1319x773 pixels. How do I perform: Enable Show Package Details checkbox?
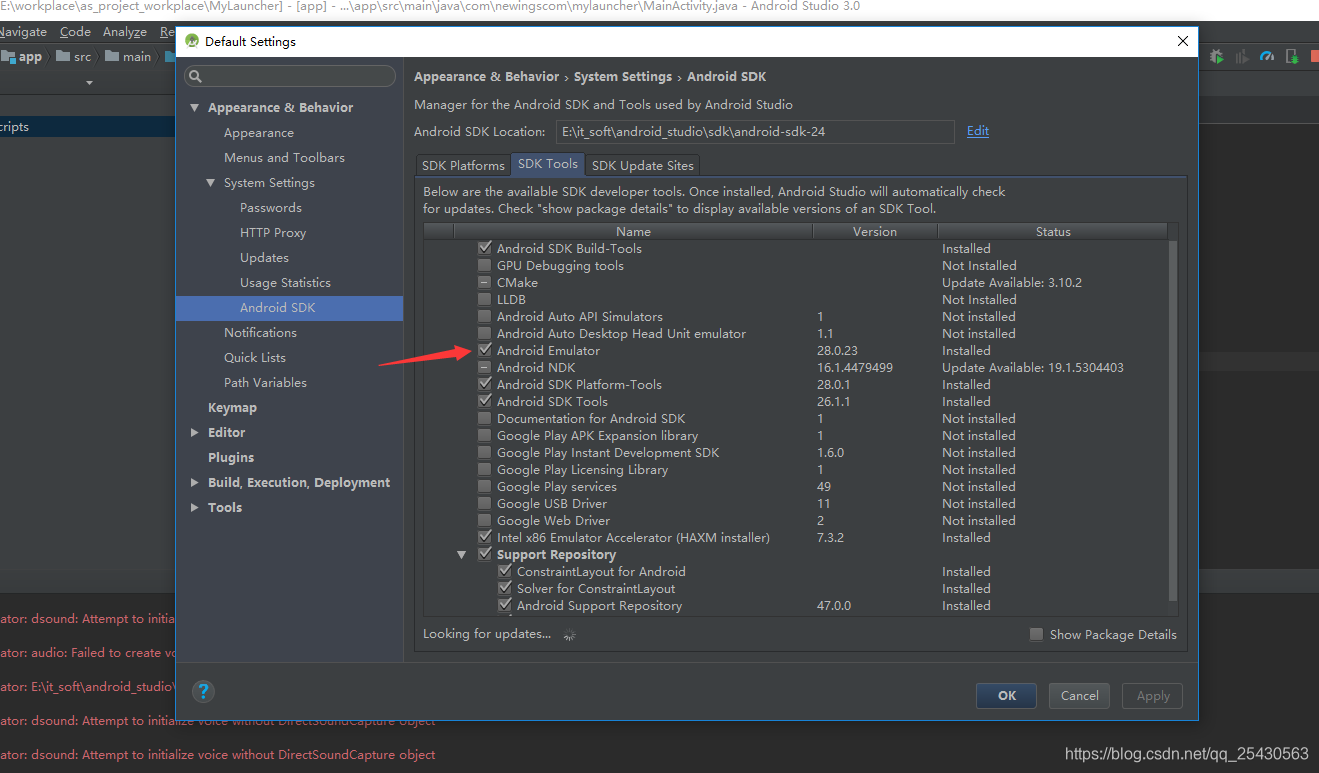pos(1037,634)
